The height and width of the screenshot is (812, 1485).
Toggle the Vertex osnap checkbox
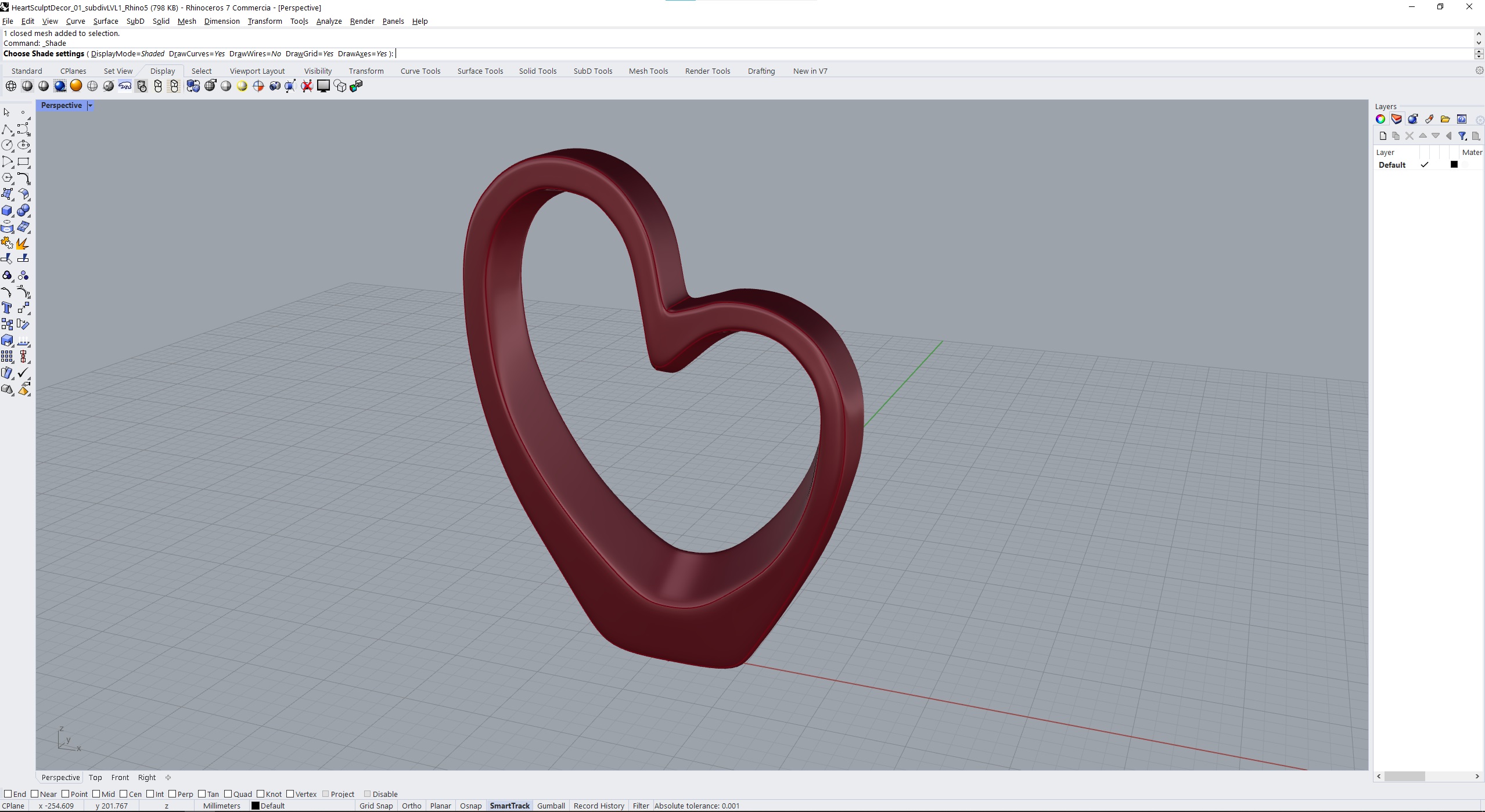pos(290,794)
